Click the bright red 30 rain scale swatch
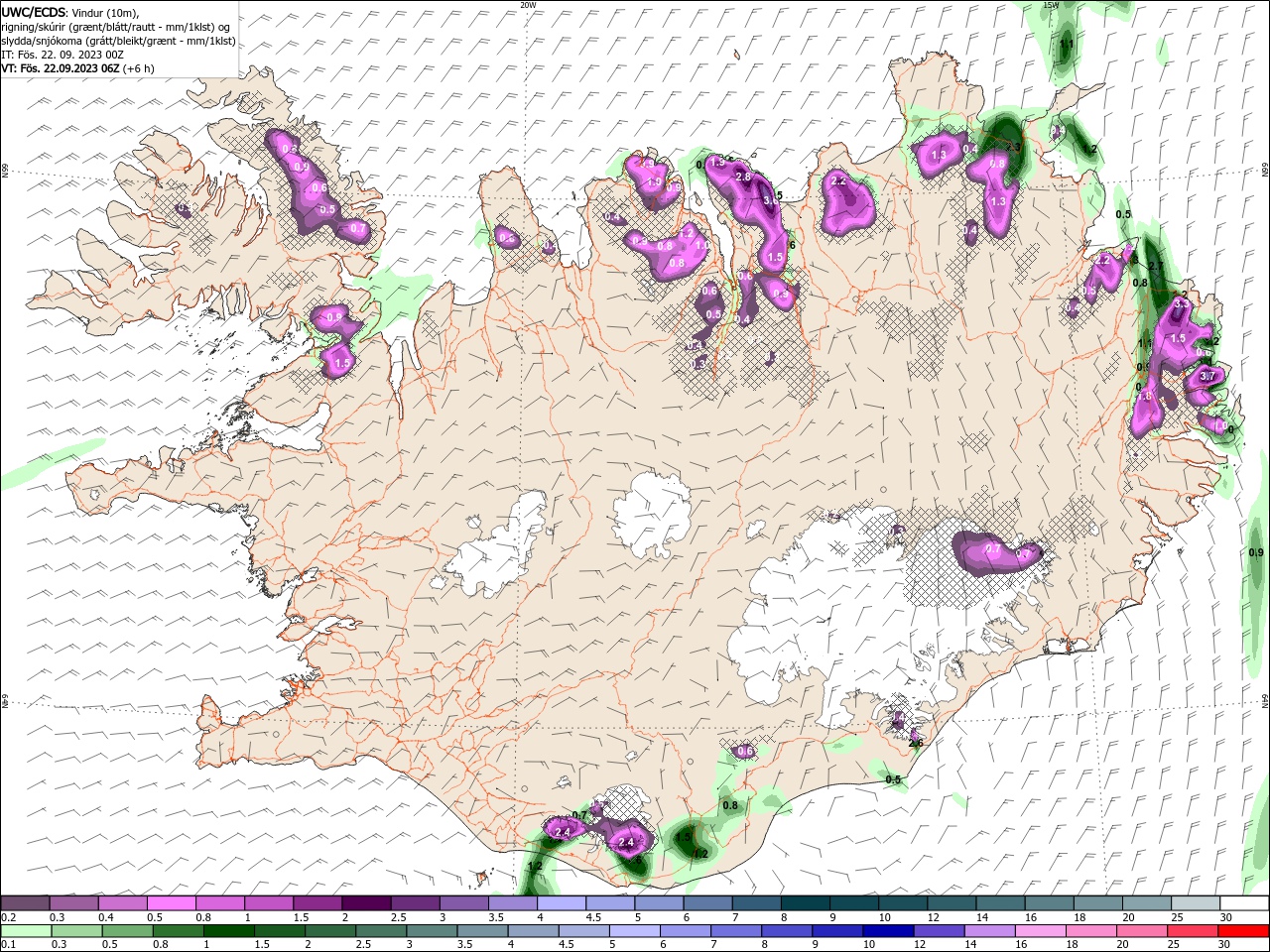Image resolution: width=1270 pixels, height=952 pixels. point(1244,931)
